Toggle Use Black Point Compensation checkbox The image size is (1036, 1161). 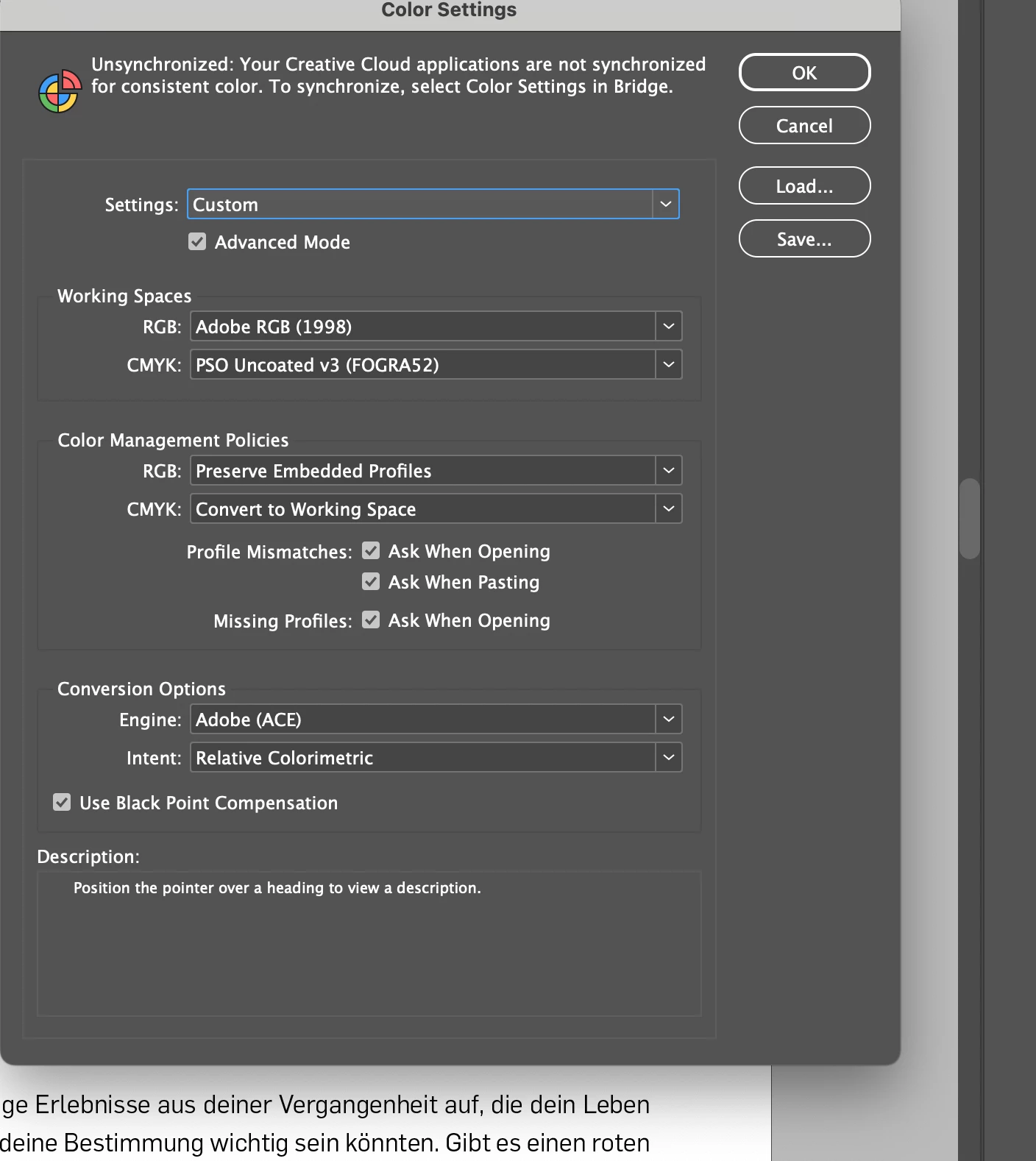click(x=62, y=802)
